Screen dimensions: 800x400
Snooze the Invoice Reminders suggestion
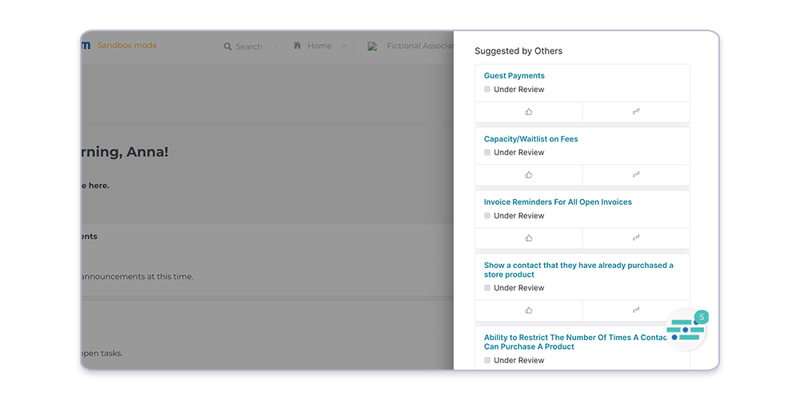(x=636, y=238)
